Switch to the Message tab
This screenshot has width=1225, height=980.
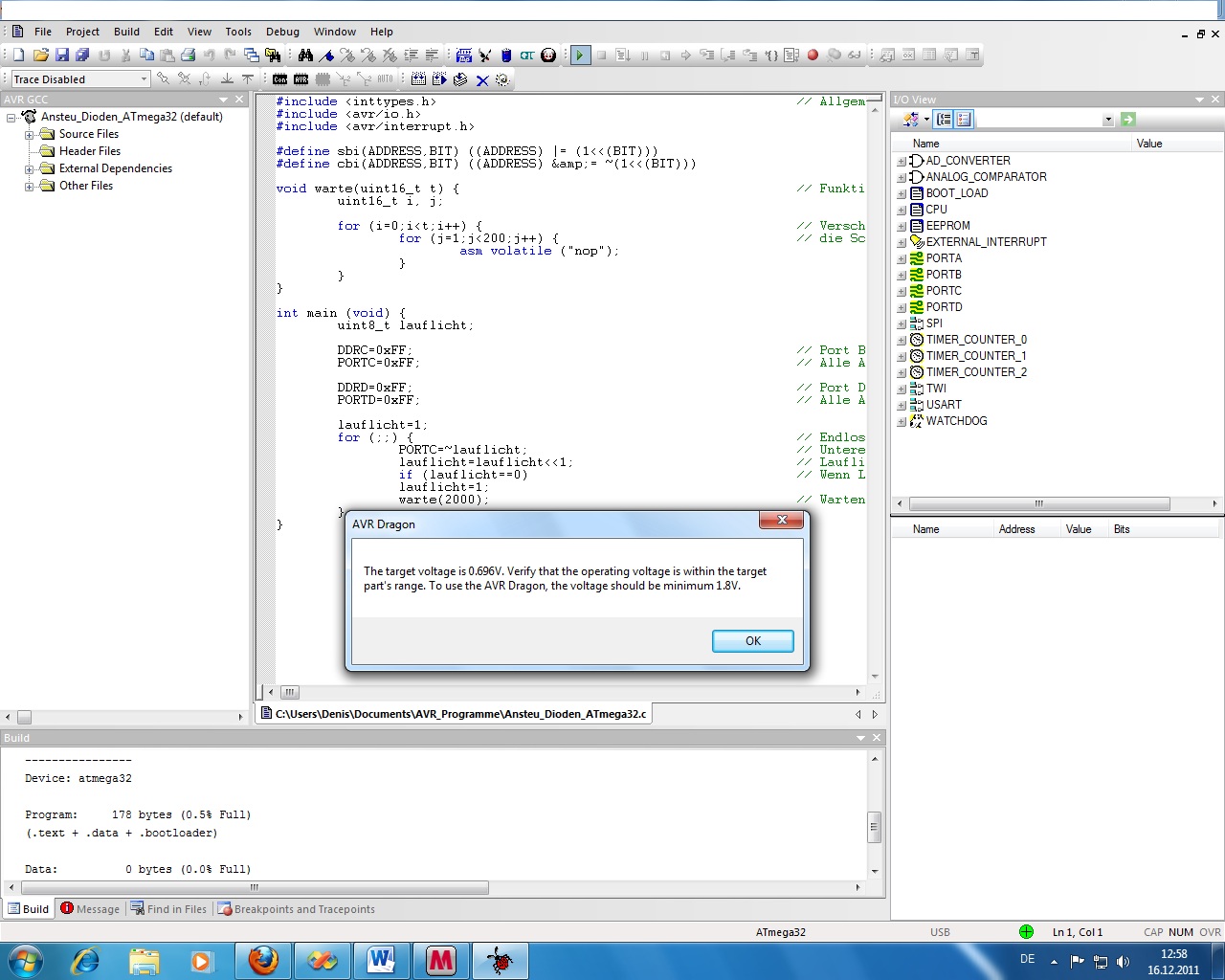click(90, 909)
